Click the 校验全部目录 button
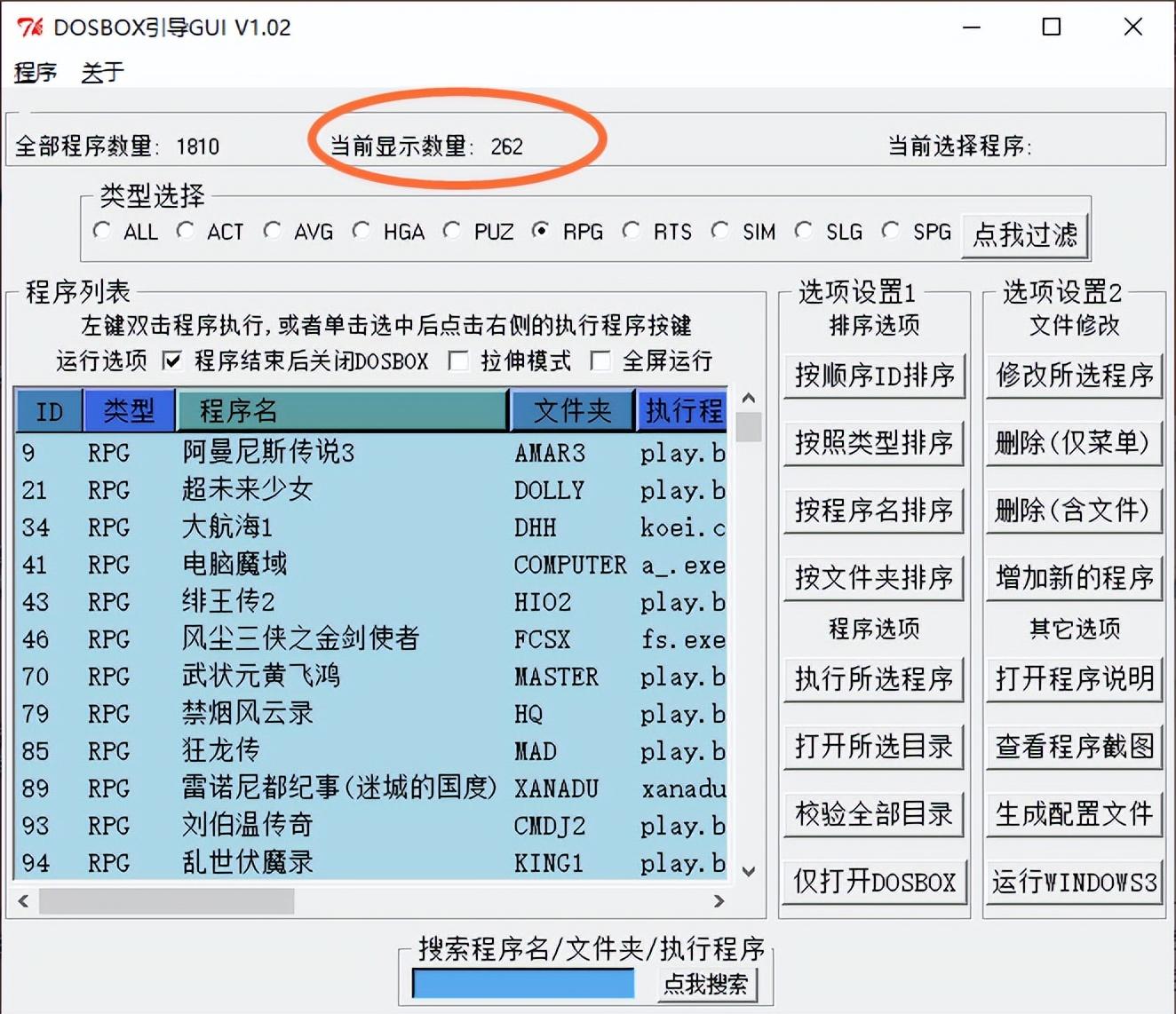 coord(874,814)
